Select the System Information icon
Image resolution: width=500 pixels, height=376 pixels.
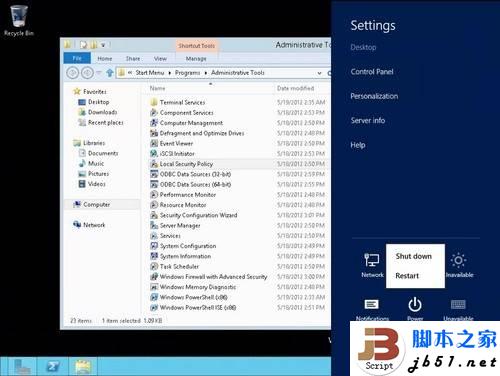[154, 256]
